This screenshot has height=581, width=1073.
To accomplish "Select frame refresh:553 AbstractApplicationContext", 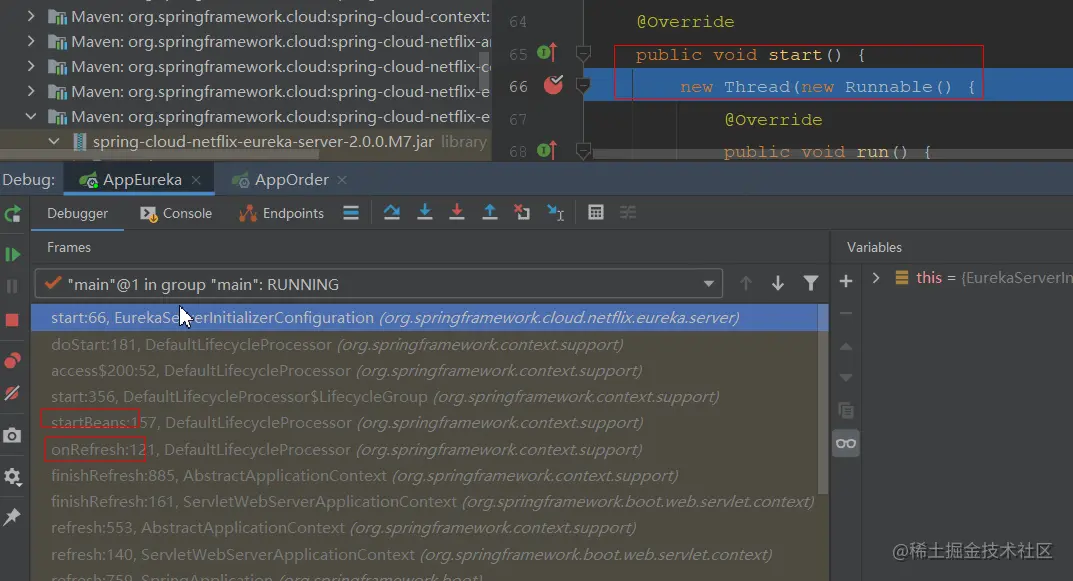I will coord(424,528).
